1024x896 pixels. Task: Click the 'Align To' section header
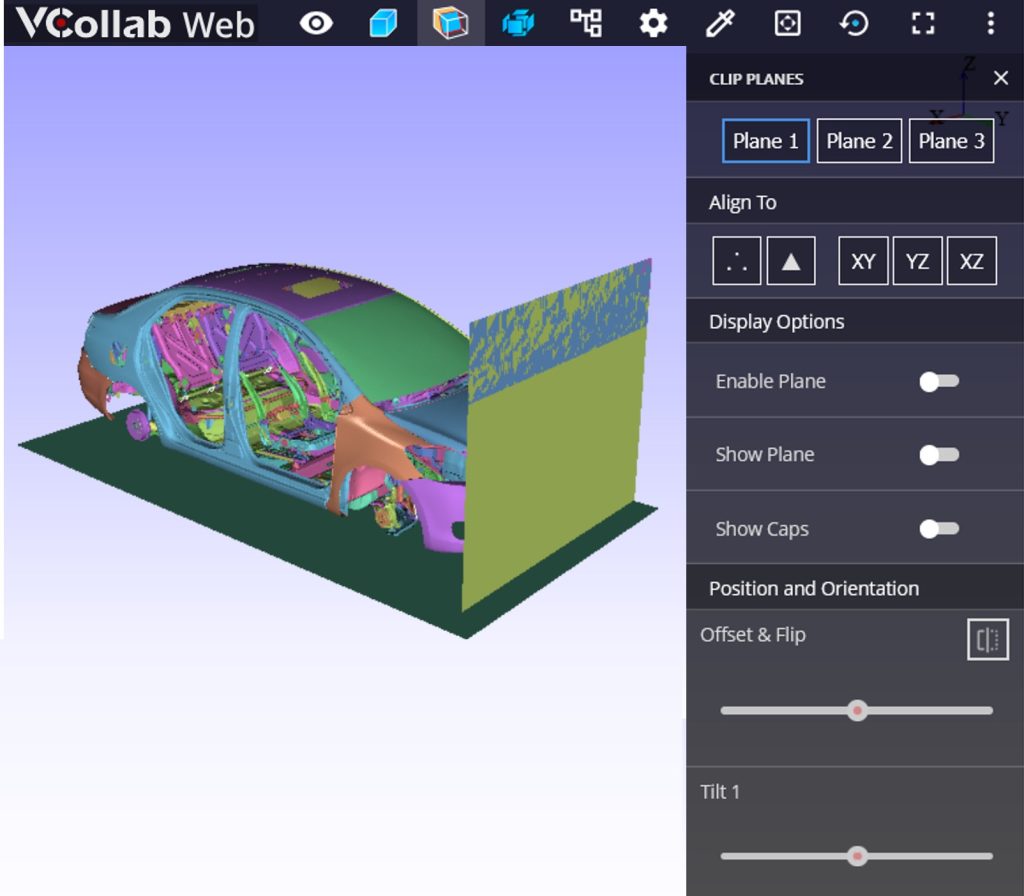[x=743, y=202]
